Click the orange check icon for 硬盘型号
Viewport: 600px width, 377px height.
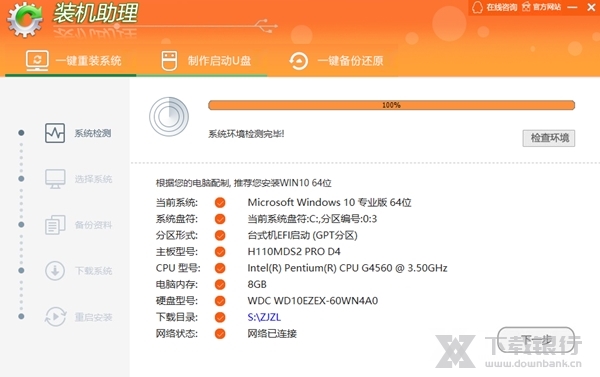point(220,301)
